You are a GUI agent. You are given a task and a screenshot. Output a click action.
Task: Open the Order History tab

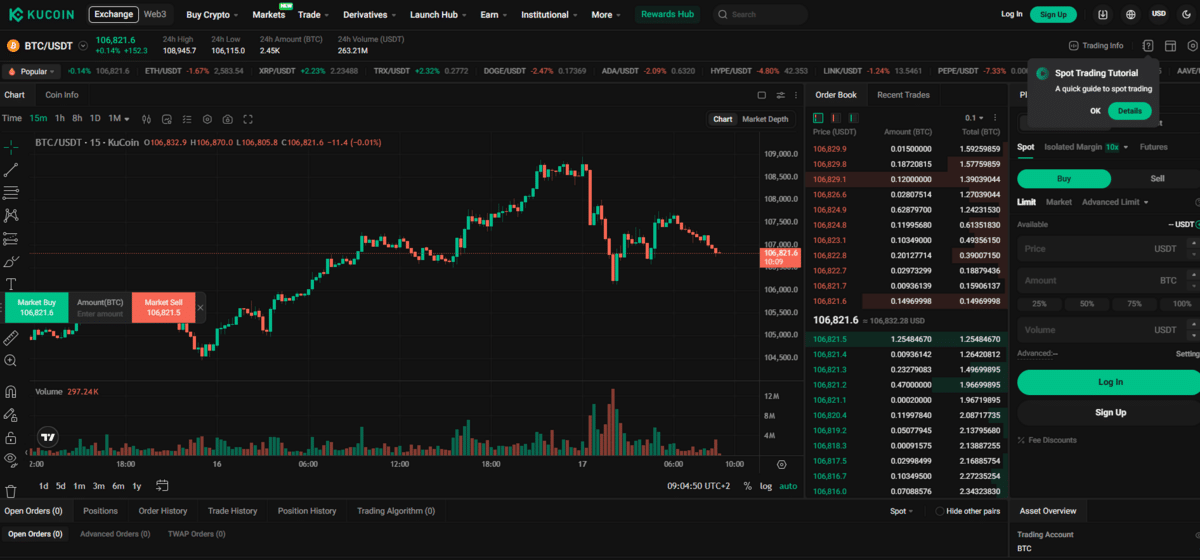click(162, 511)
